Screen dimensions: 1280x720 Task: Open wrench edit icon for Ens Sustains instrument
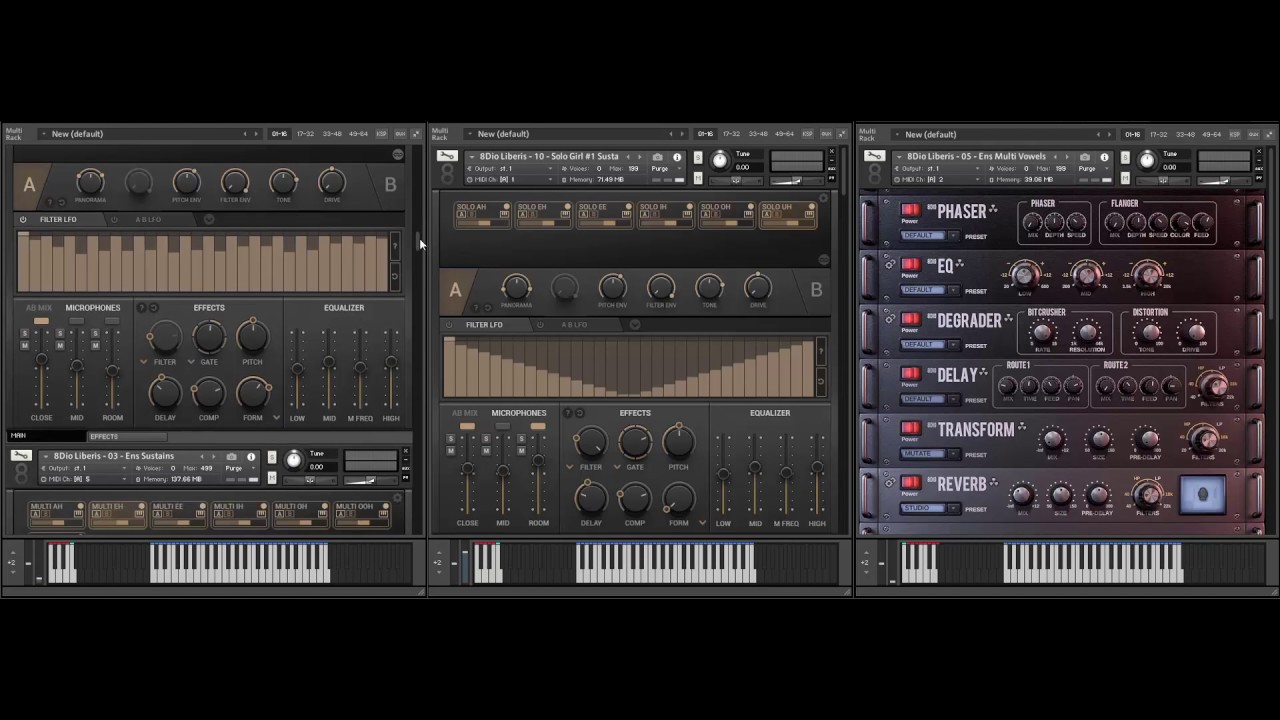pos(20,456)
